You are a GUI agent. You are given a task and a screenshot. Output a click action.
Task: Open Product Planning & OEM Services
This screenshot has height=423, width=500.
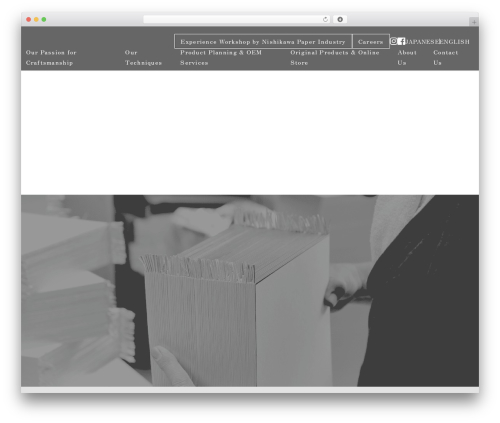[x=221, y=57]
